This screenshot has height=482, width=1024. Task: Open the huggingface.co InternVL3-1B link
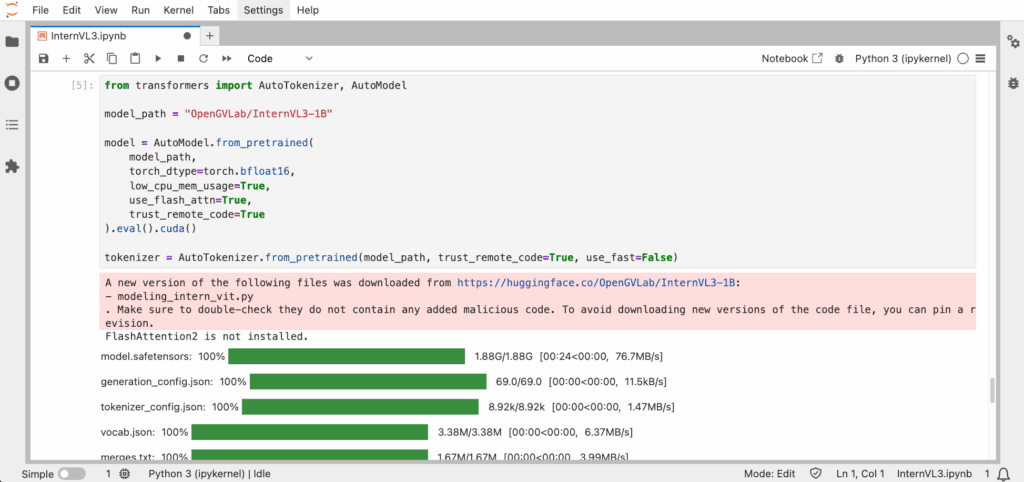596,283
